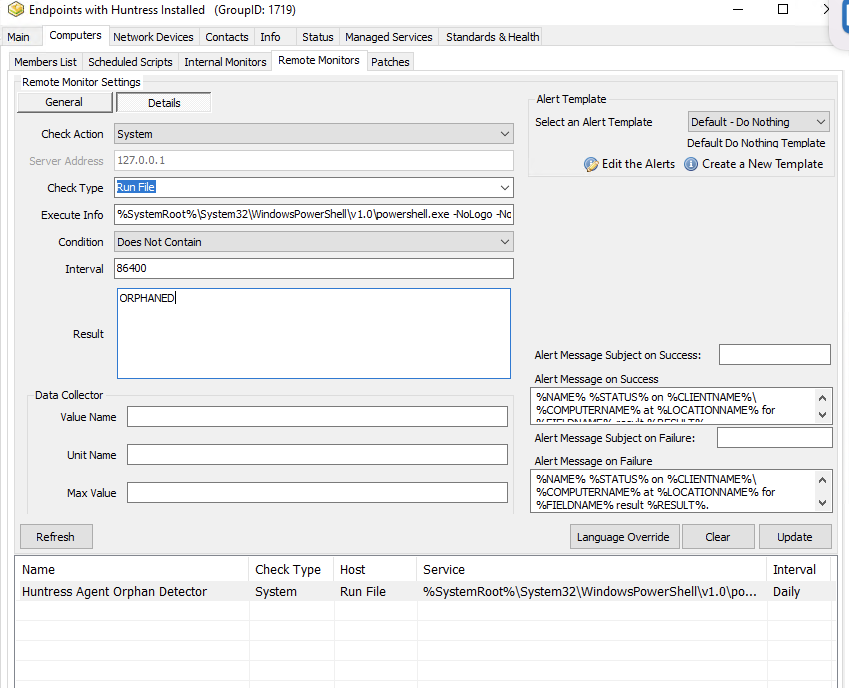The width and height of the screenshot is (849, 688).
Task: Open the Network Devices tab
Action: 153,37
